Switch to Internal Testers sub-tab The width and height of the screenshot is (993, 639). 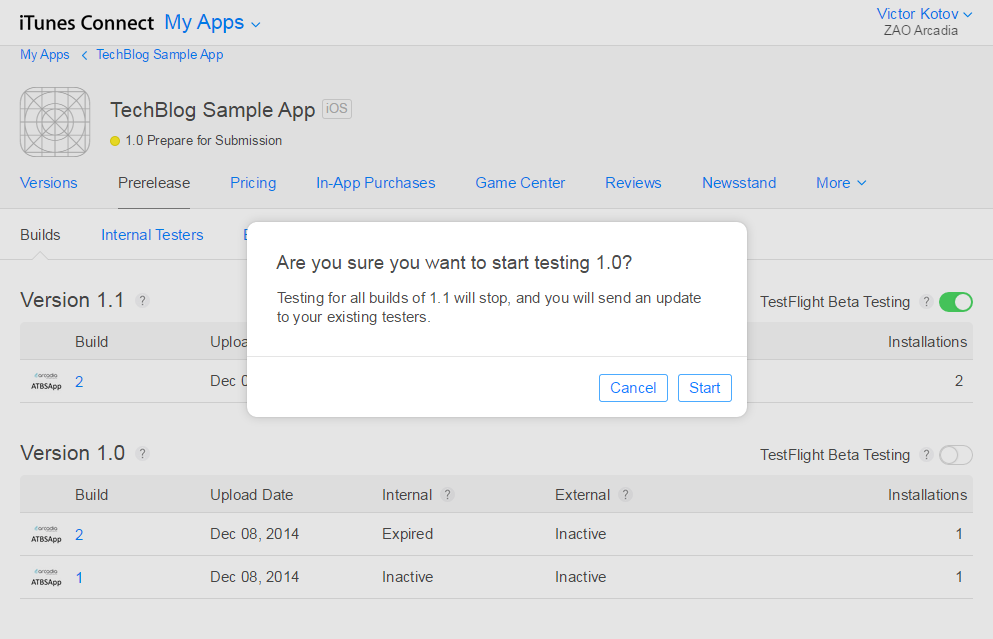tap(152, 235)
